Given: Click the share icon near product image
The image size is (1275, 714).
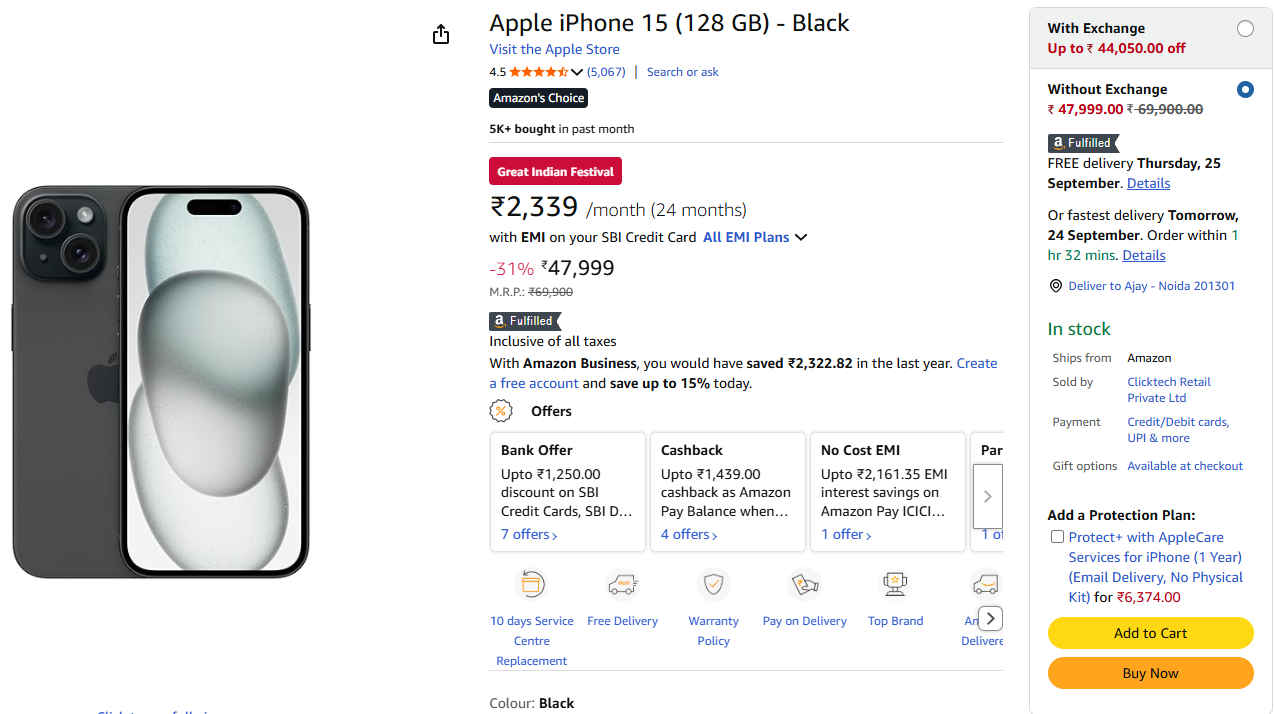Looking at the screenshot, I should click(x=441, y=35).
